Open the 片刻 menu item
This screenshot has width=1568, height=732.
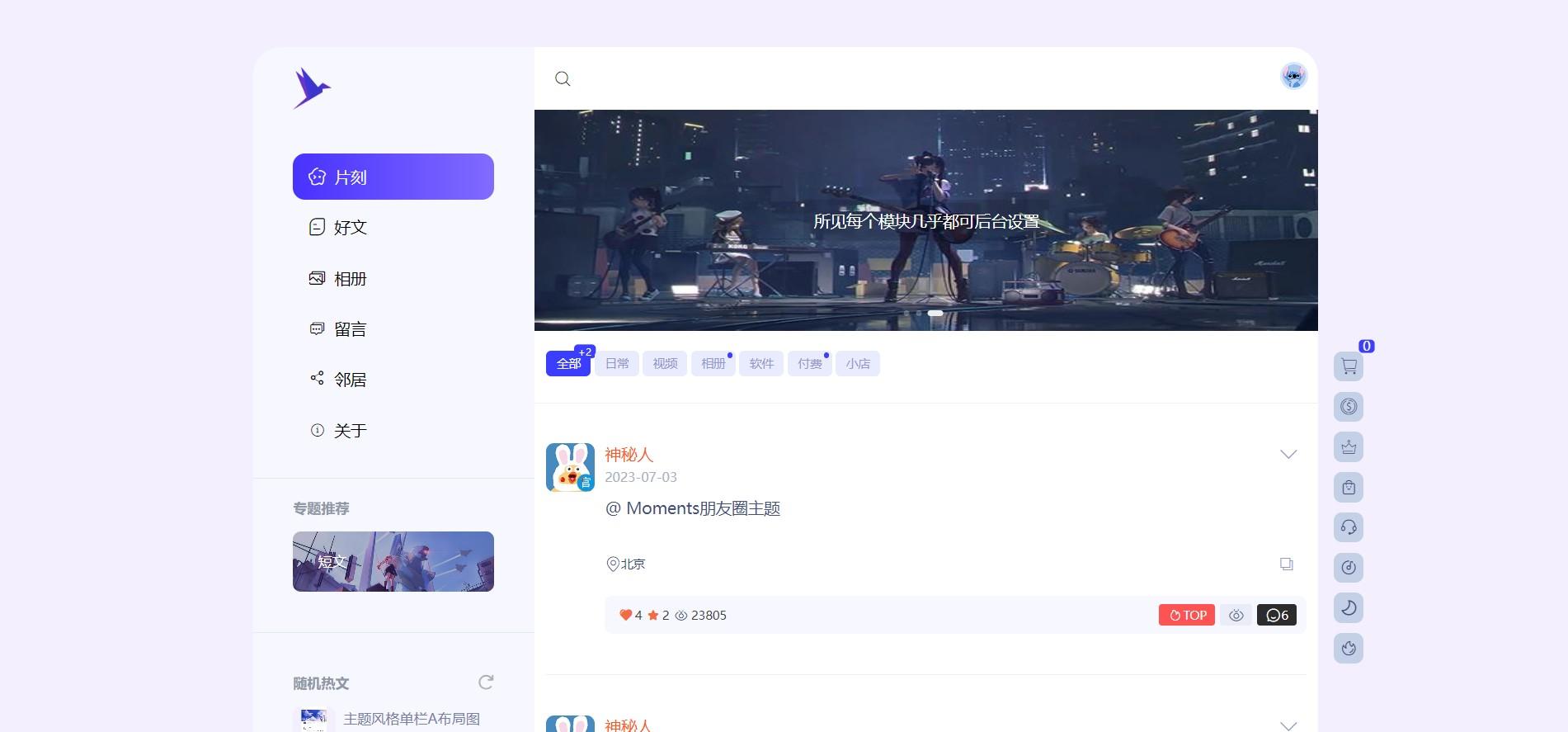[x=393, y=177]
